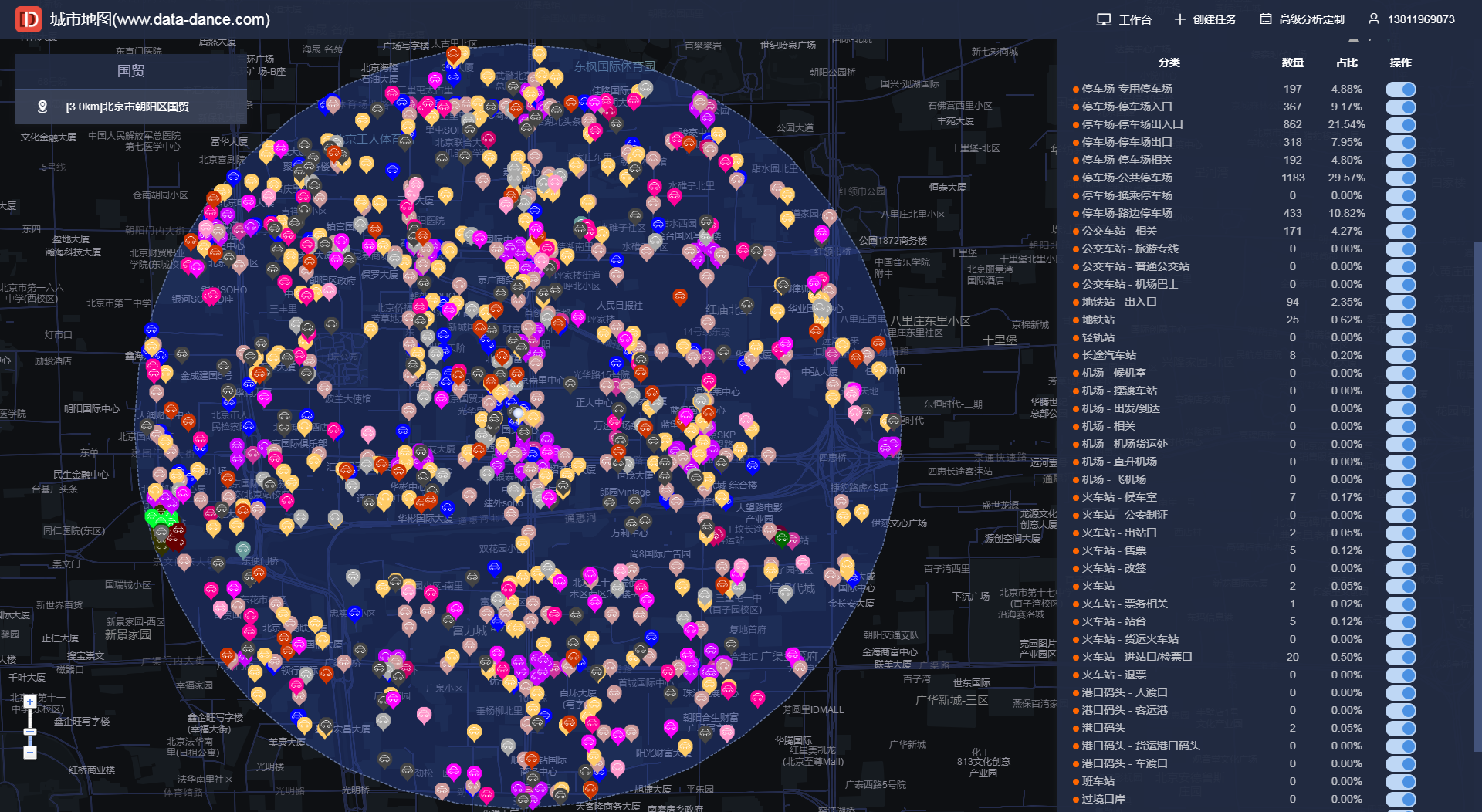Click the dark green marker near 大望路电影产业园
Viewport: 1482px width, 812px height.
[782, 538]
